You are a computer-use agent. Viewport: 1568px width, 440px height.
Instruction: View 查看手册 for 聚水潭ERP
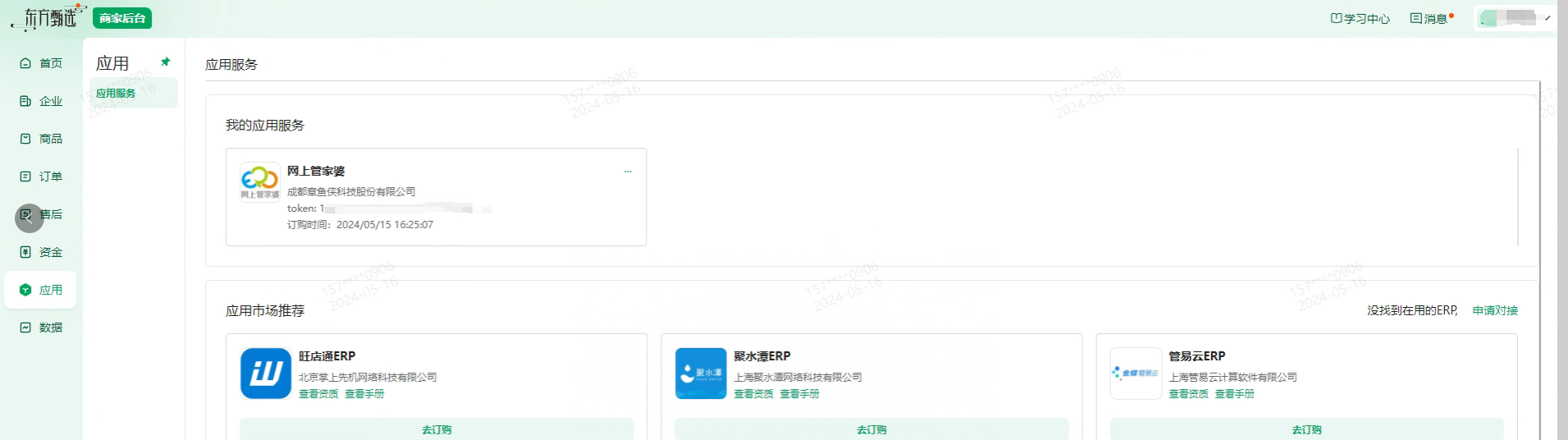[799, 394]
